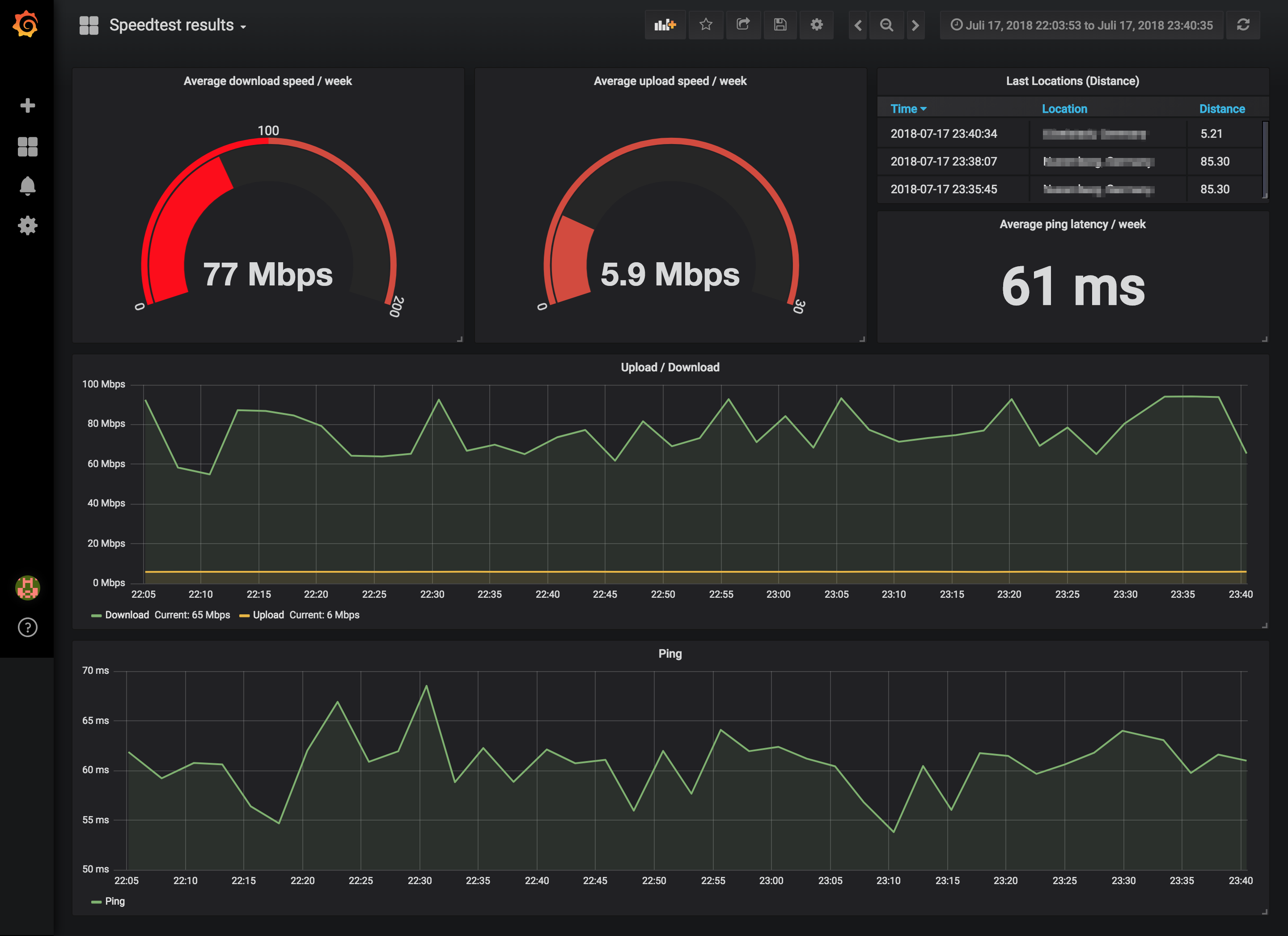Viewport: 1288px width, 936px height.
Task: Open the Dashboards grid icon in sidebar
Action: tap(27, 147)
